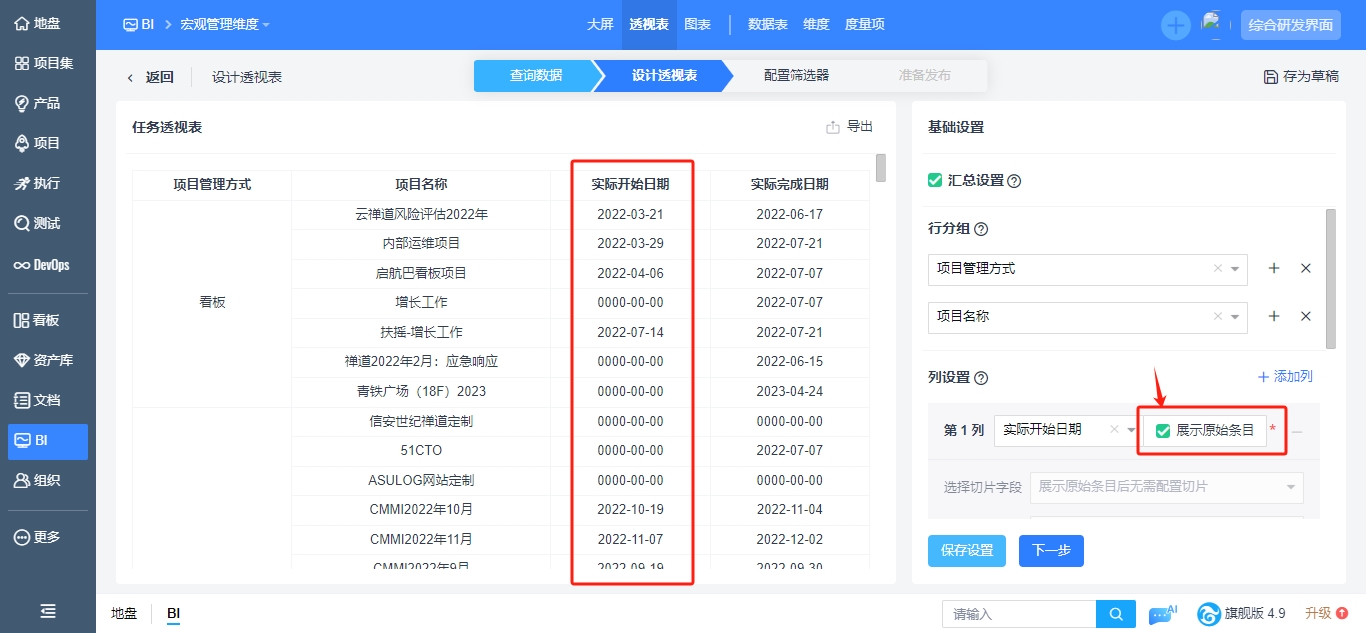Switch to the 度量项 tab

(x=864, y=25)
